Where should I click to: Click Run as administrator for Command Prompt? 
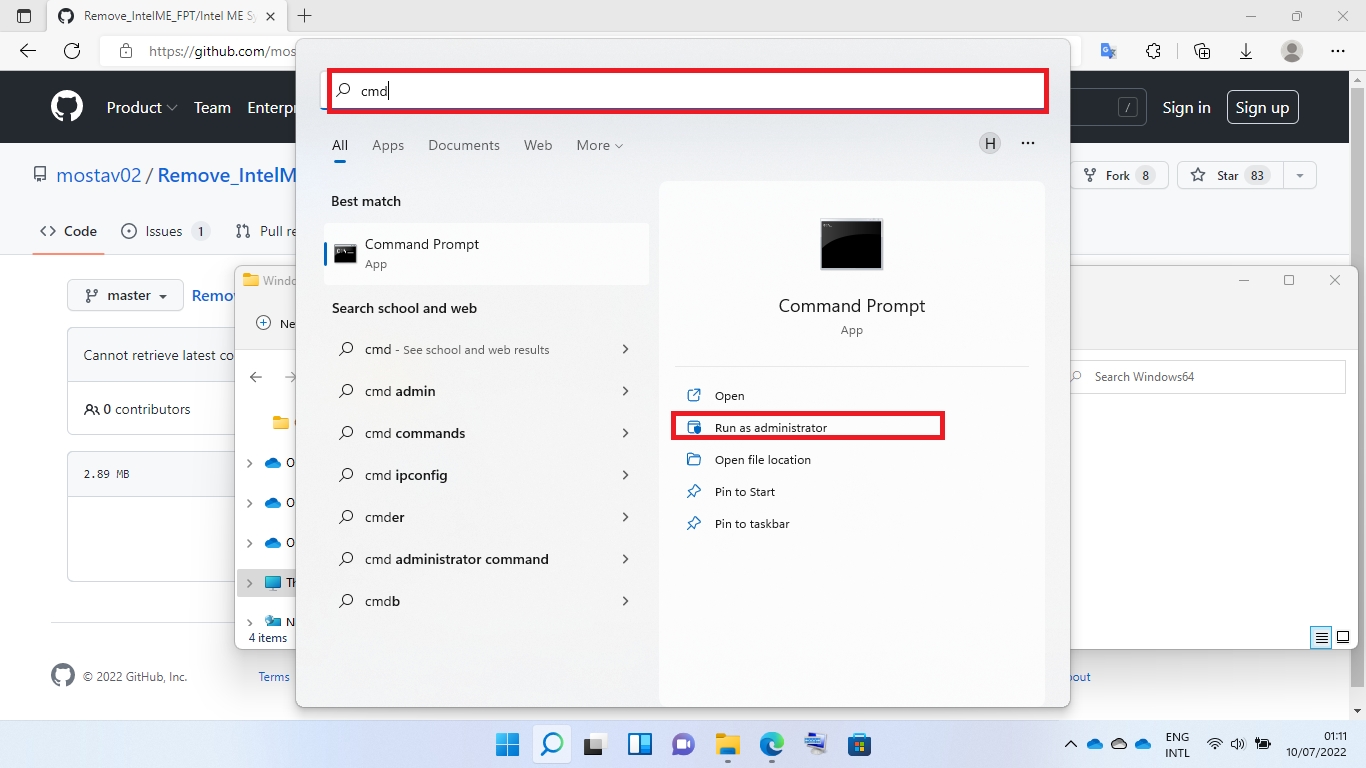(x=770, y=428)
